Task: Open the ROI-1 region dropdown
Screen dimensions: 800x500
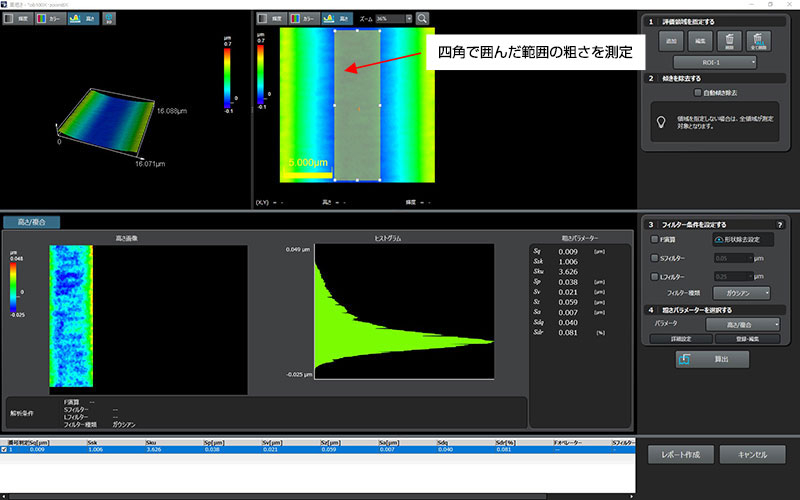Action: (x=714, y=62)
